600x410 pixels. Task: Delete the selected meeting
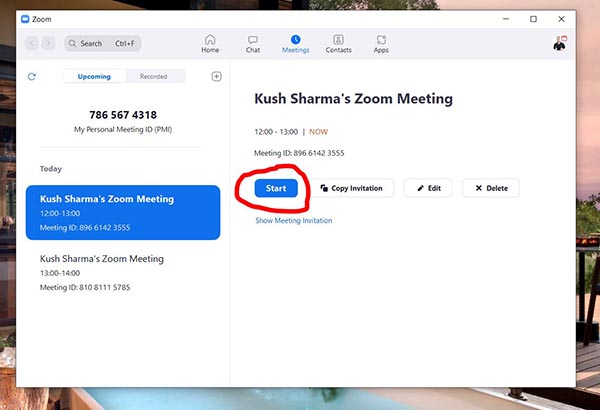pos(491,188)
